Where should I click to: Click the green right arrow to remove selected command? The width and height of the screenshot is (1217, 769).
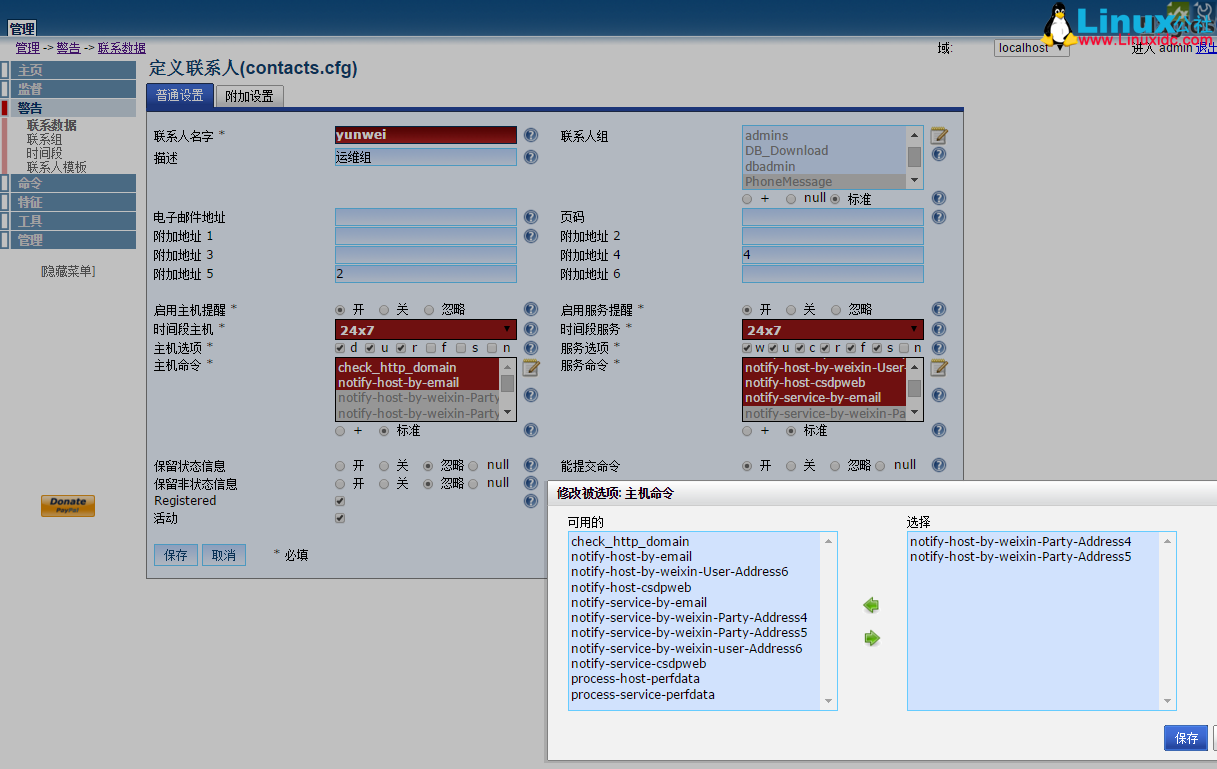click(870, 637)
